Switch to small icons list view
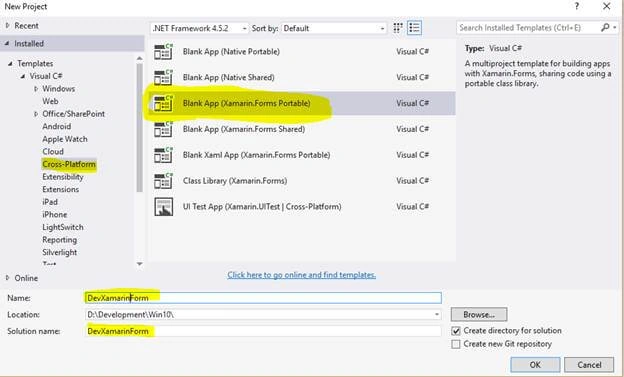624x377 pixels. (x=414, y=28)
